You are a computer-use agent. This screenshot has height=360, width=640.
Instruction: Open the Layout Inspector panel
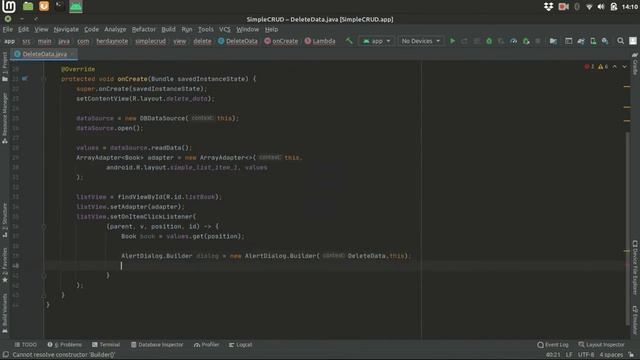point(601,345)
